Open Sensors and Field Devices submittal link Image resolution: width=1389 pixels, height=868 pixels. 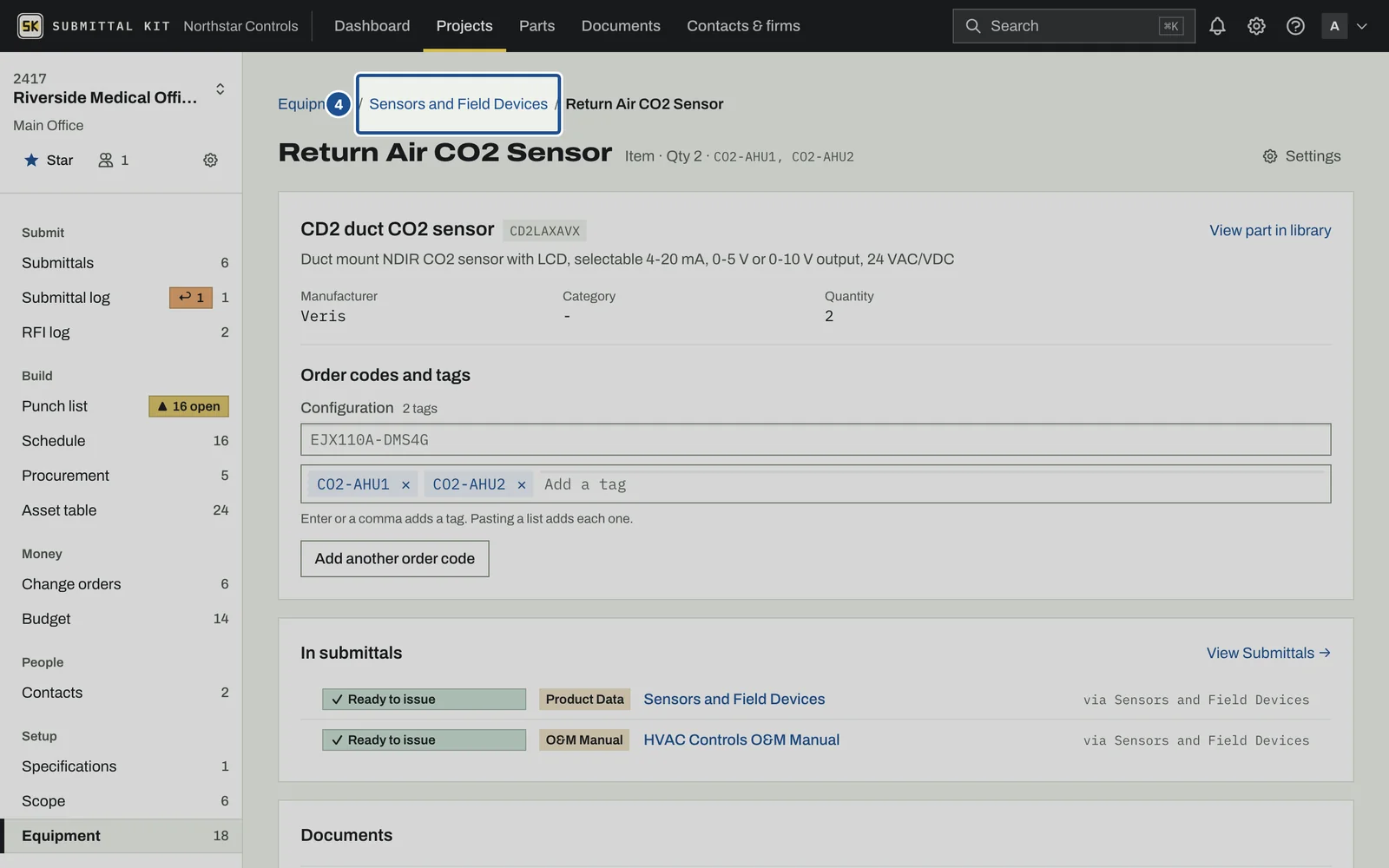pos(734,699)
